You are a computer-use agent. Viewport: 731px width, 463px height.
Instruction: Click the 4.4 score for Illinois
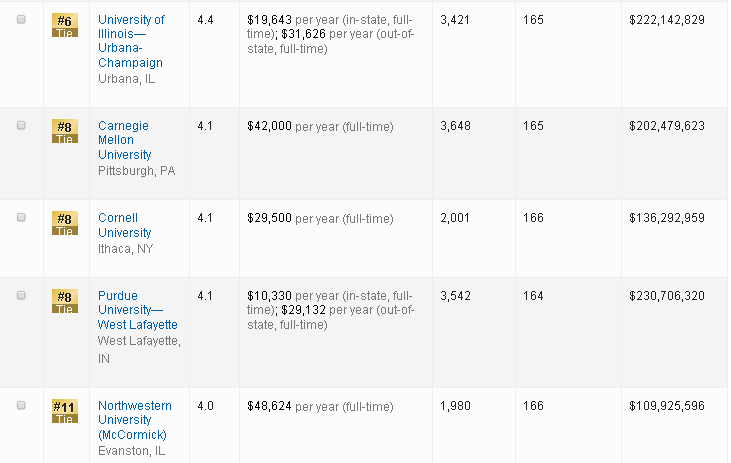[x=205, y=20]
